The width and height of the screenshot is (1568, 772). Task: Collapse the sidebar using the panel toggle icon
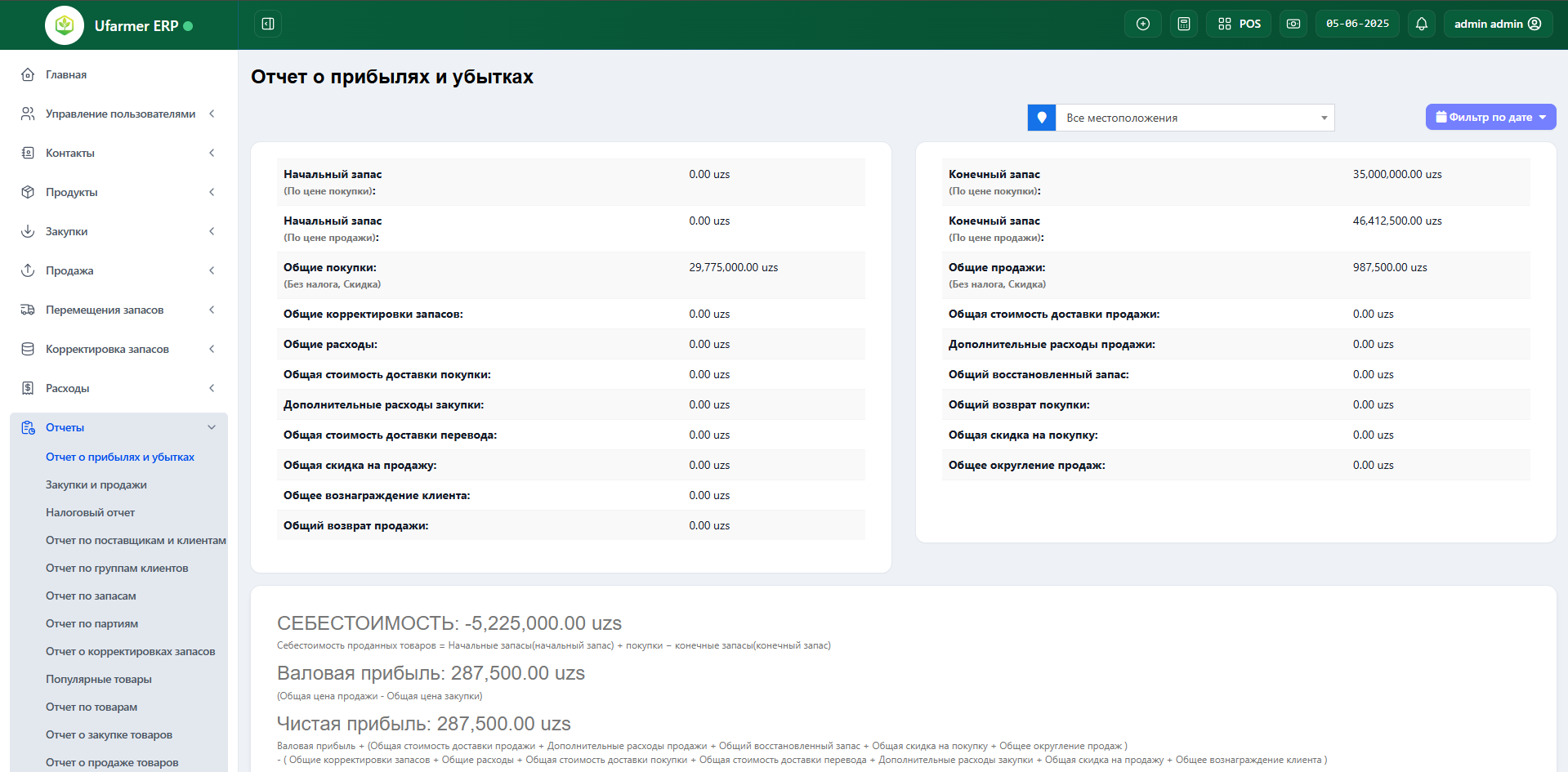[x=267, y=24]
